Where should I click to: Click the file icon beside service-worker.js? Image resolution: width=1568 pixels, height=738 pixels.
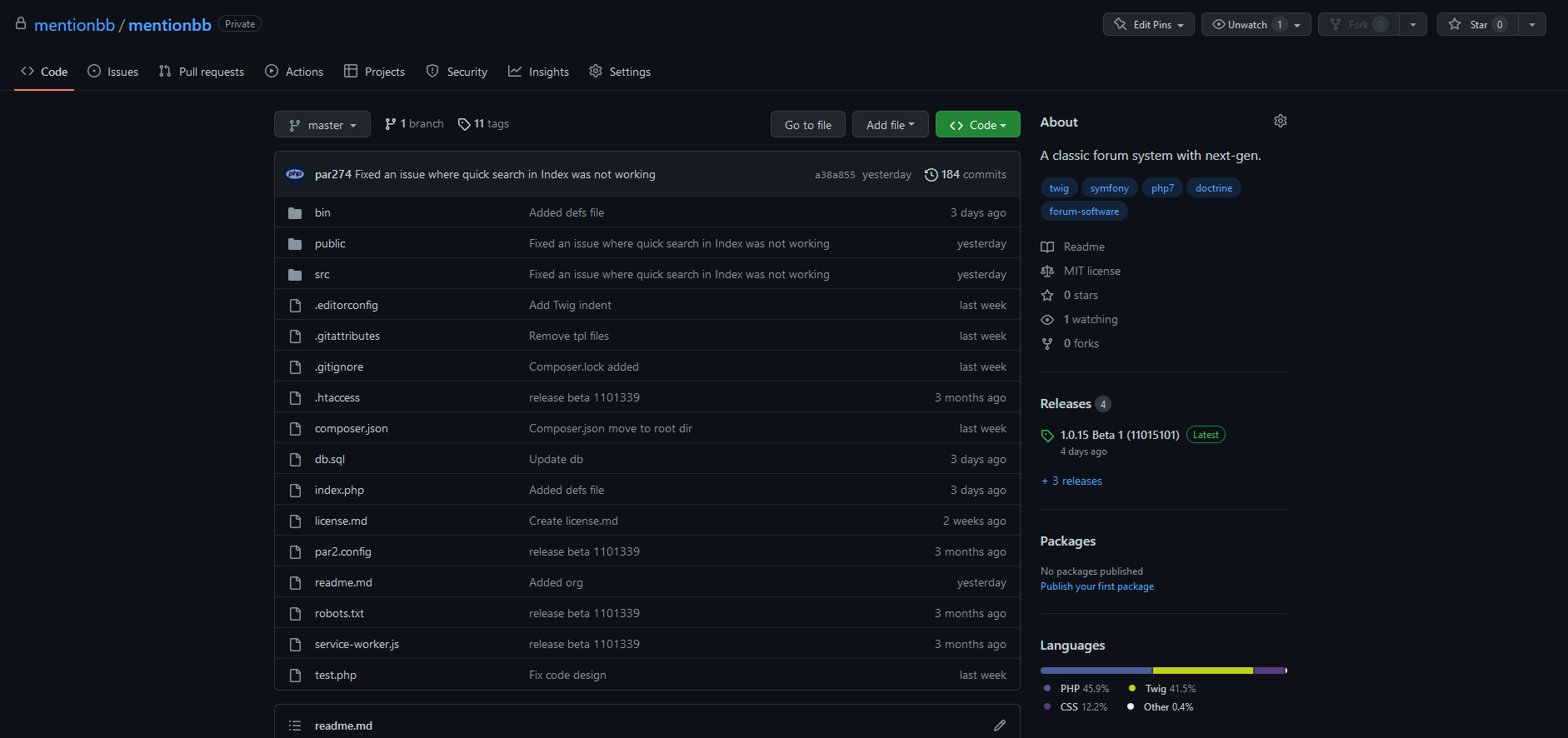click(x=295, y=645)
